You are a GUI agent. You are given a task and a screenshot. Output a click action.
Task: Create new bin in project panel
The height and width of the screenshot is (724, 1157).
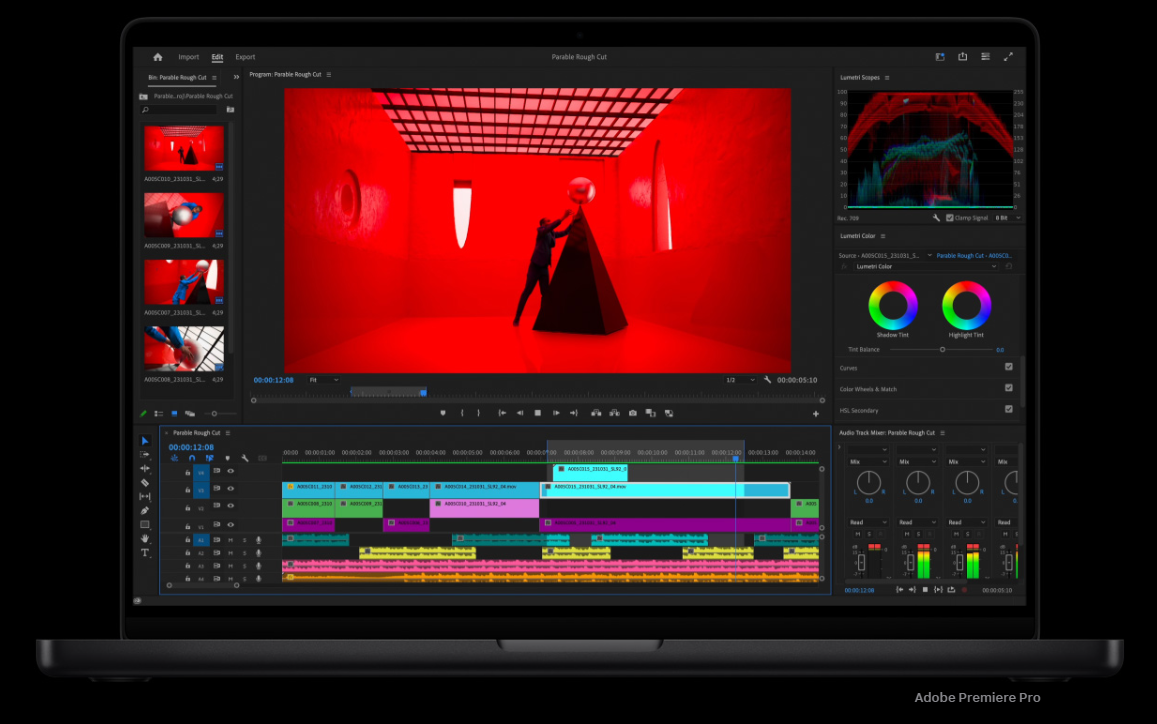click(230, 110)
